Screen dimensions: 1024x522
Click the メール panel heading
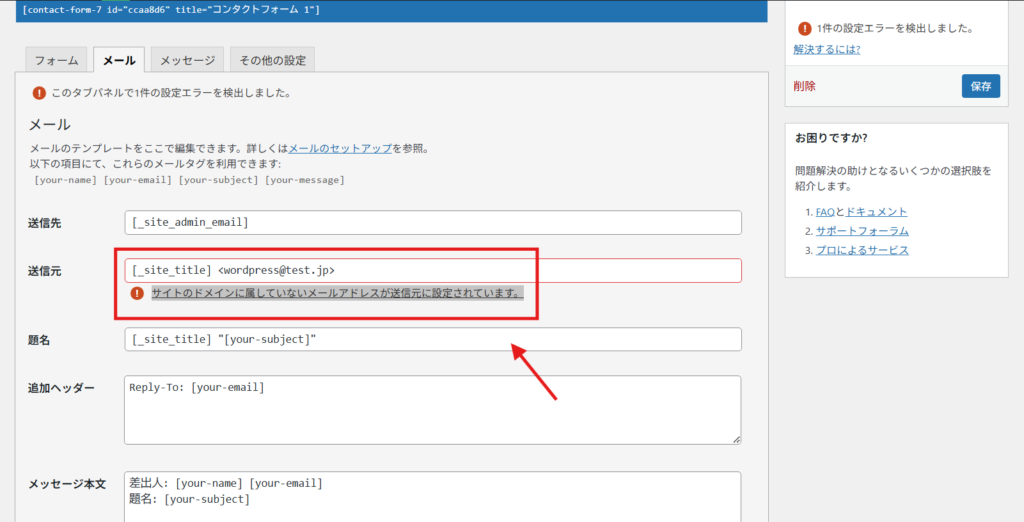[x=50, y=124]
